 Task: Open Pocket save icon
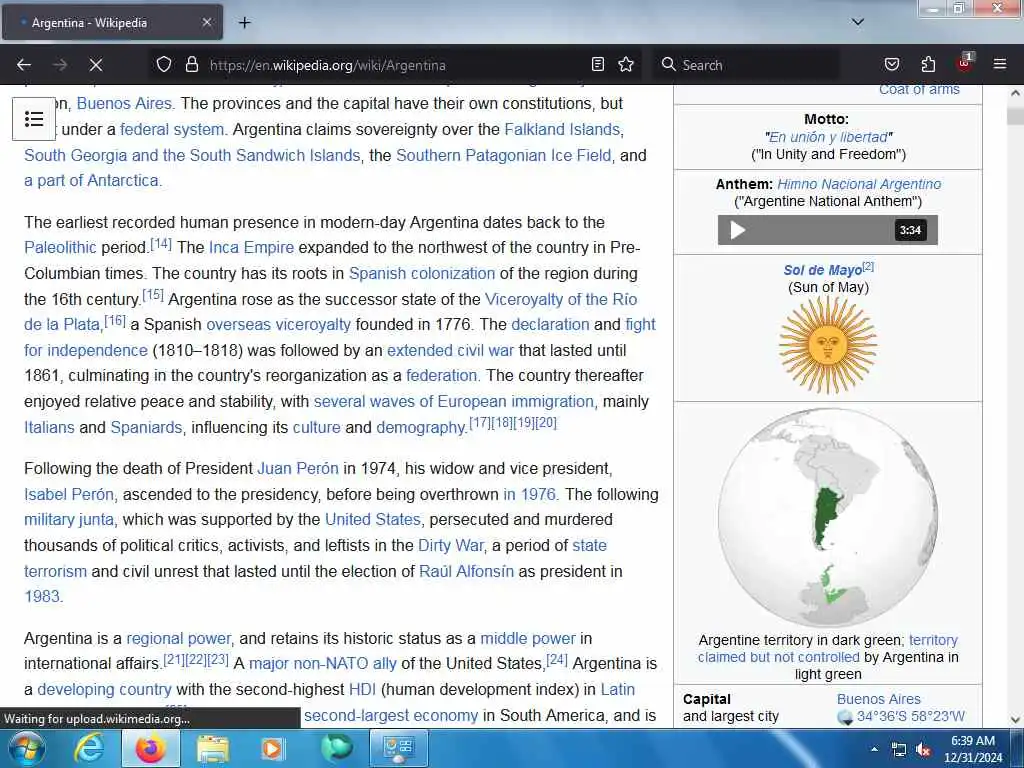coord(891,65)
